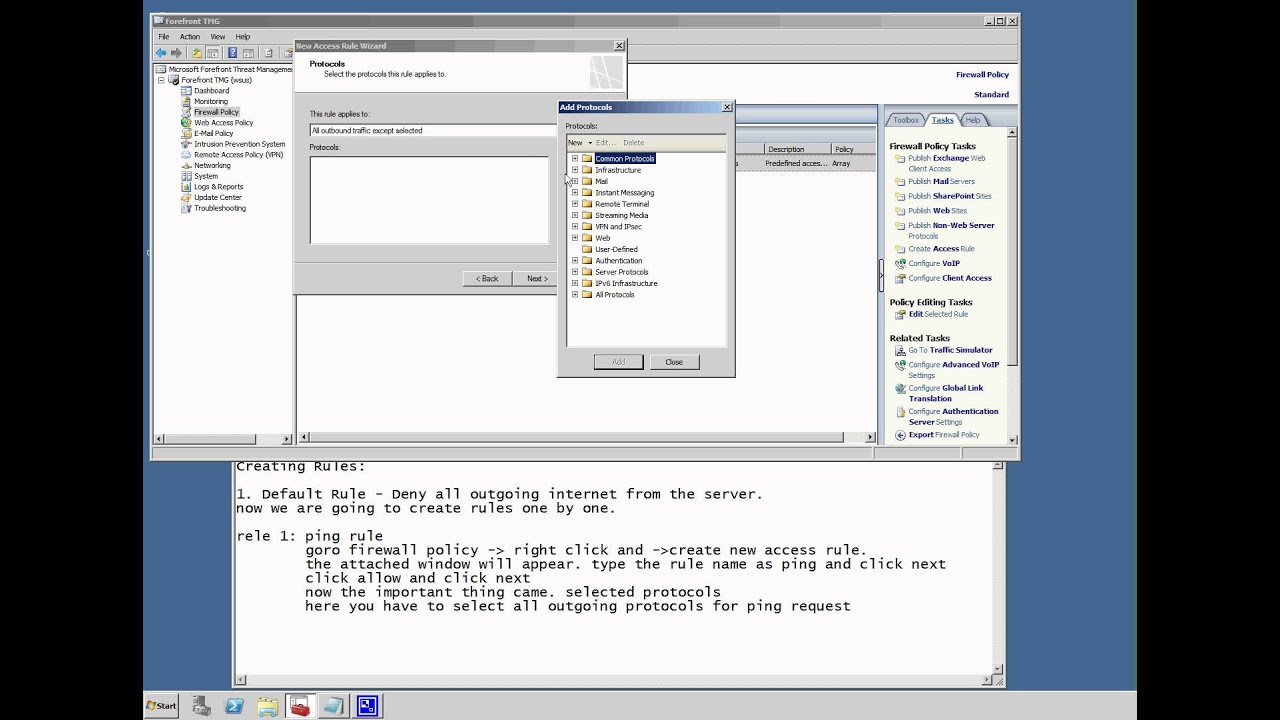Click the Up one level folder icon

197,53
